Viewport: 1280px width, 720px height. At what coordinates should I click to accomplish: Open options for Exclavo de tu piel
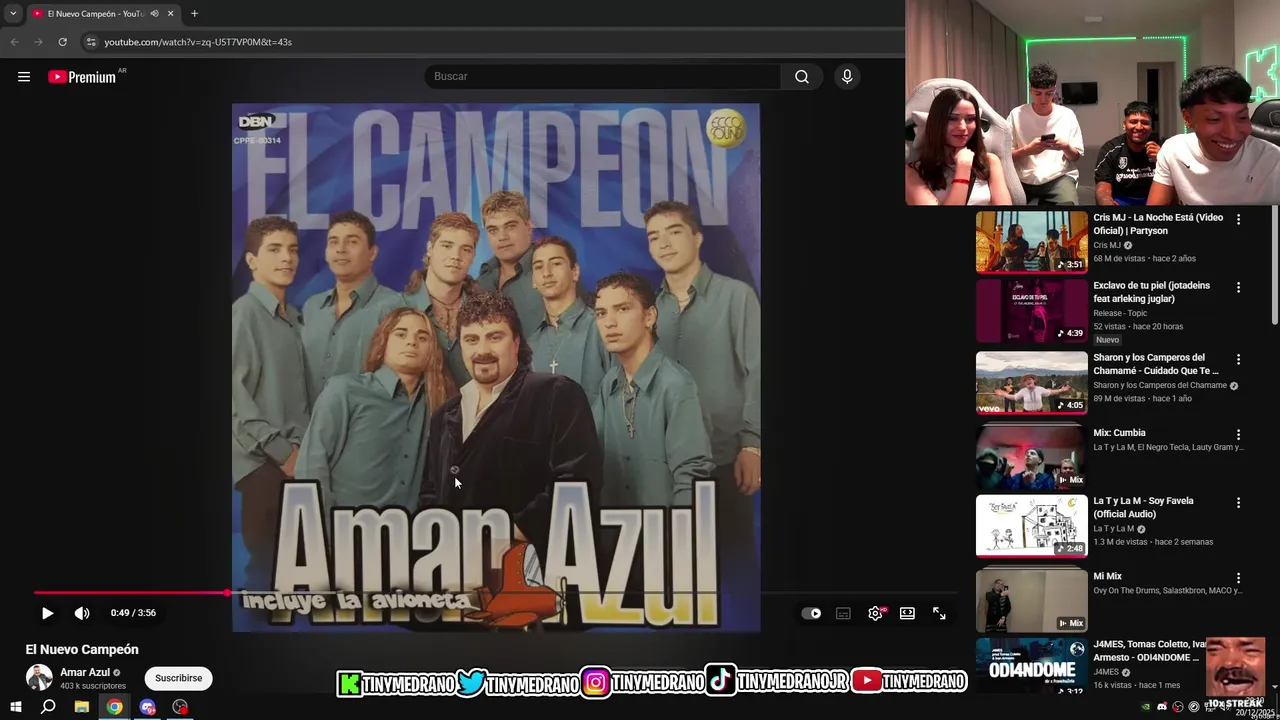(x=1238, y=287)
